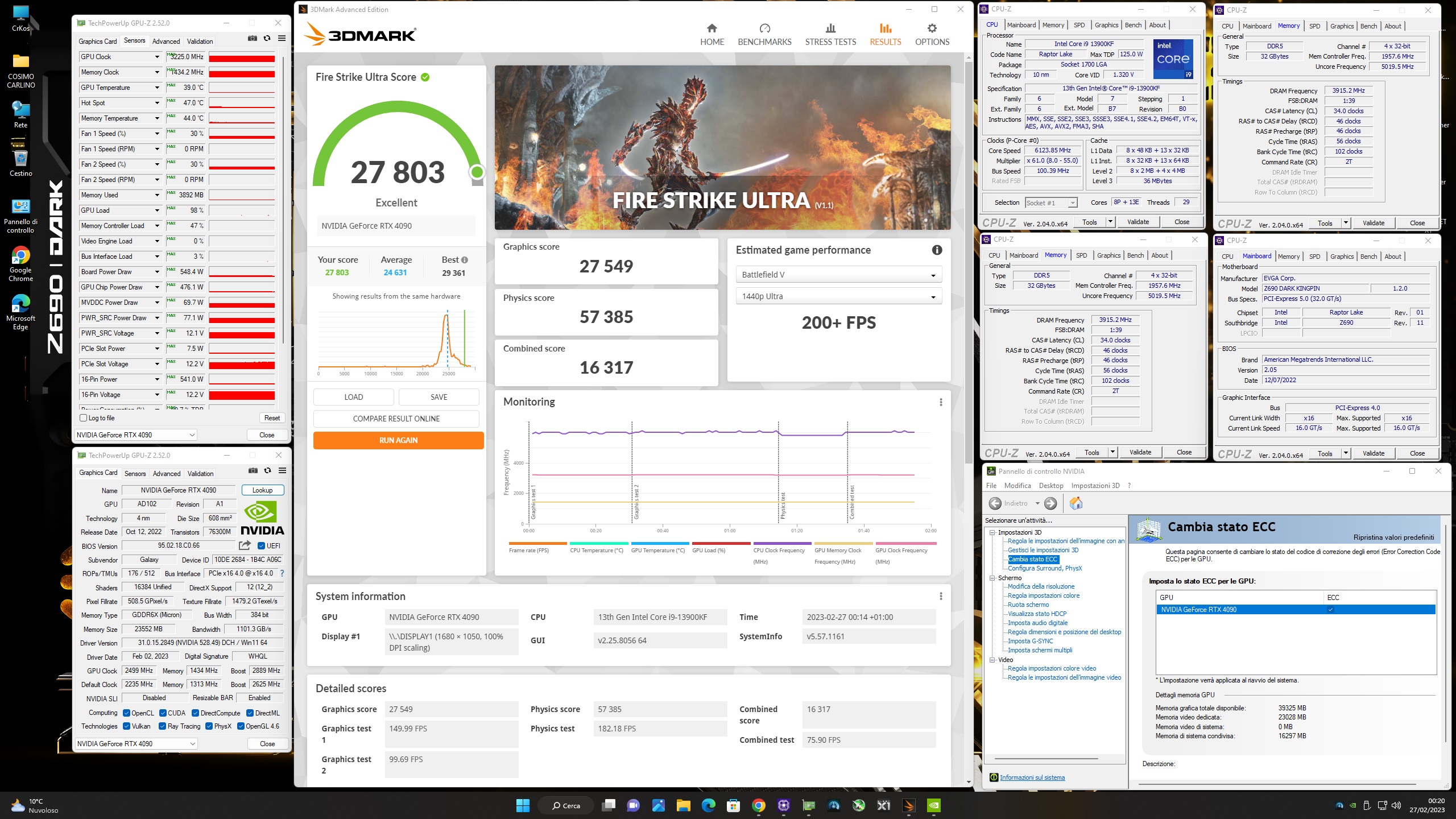This screenshot has width=1456, height=819.
Task: Open Google Chrome desktop shortcut
Action: coord(20,264)
